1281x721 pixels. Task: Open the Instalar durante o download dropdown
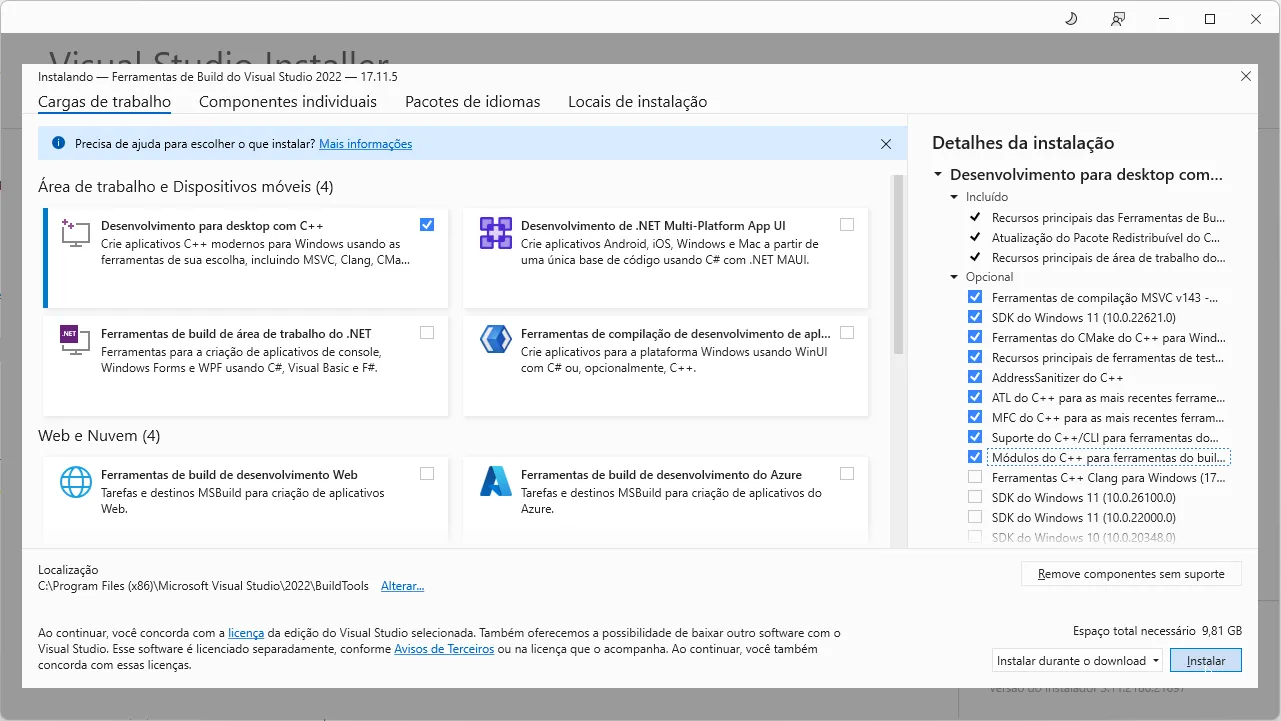(1078, 660)
